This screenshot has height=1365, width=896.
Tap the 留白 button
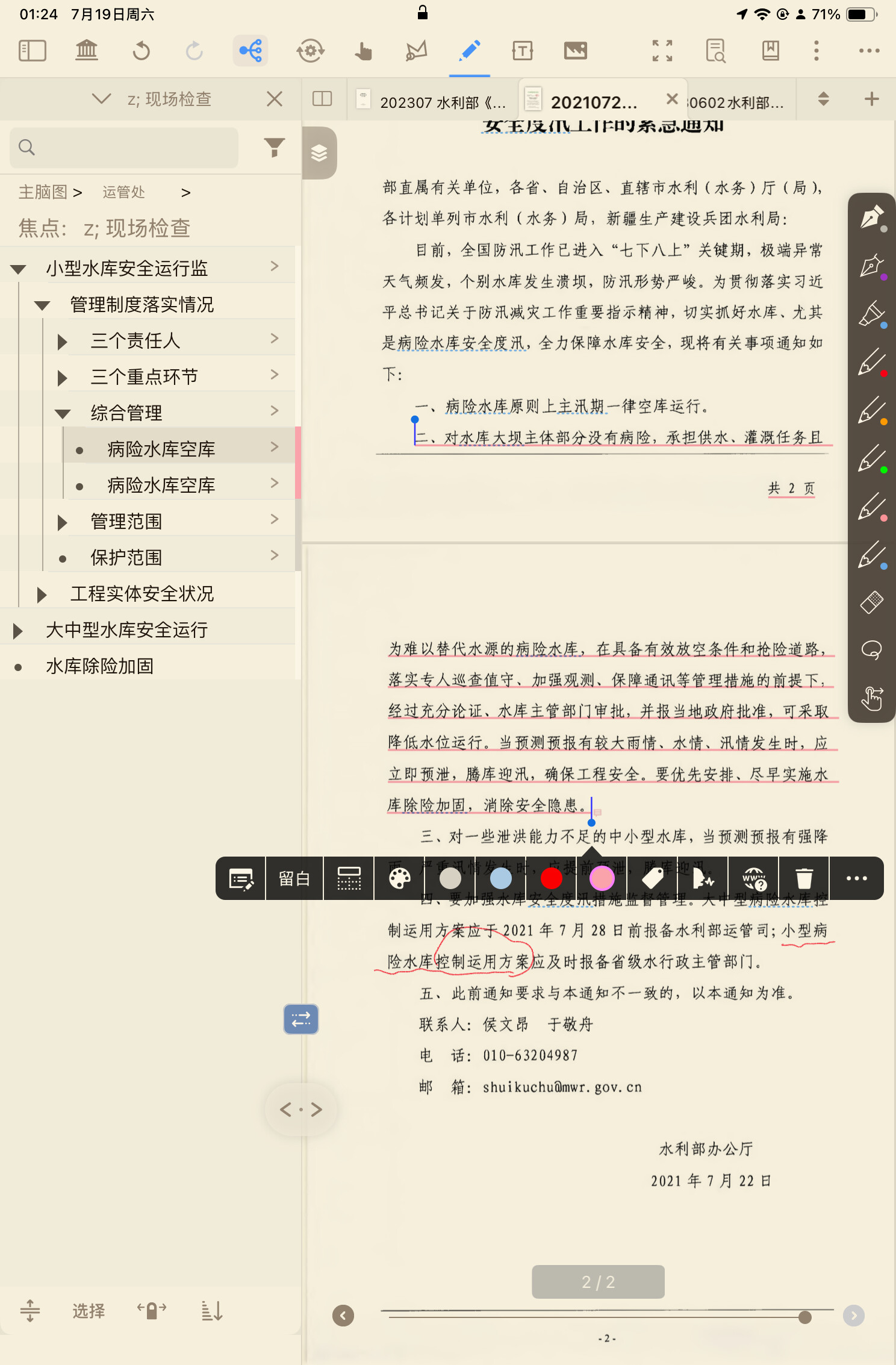(x=294, y=879)
